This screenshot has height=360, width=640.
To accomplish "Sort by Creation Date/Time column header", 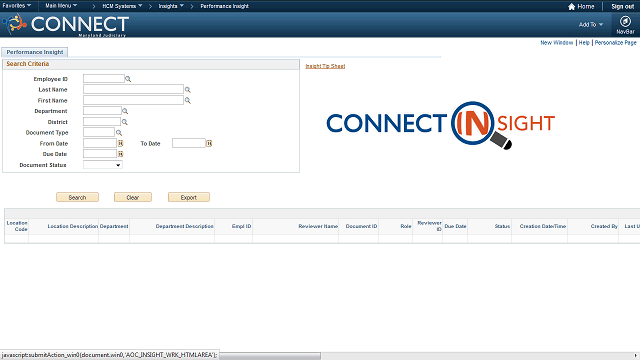I will coord(543,226).
